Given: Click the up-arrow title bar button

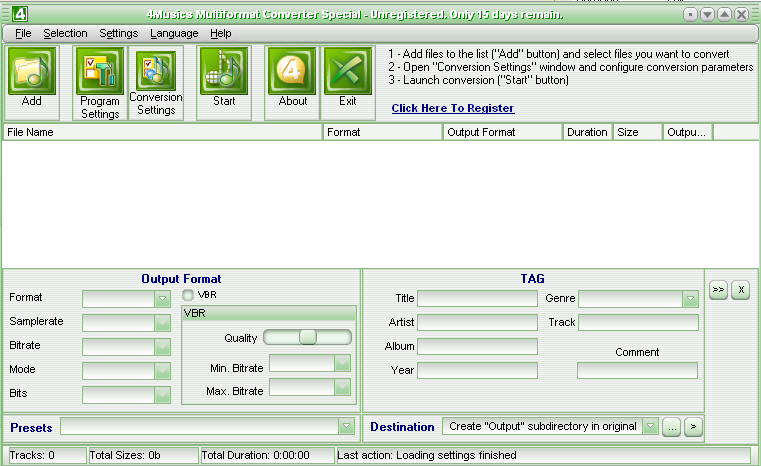Looking at the screenshot, I should (724, 15).
